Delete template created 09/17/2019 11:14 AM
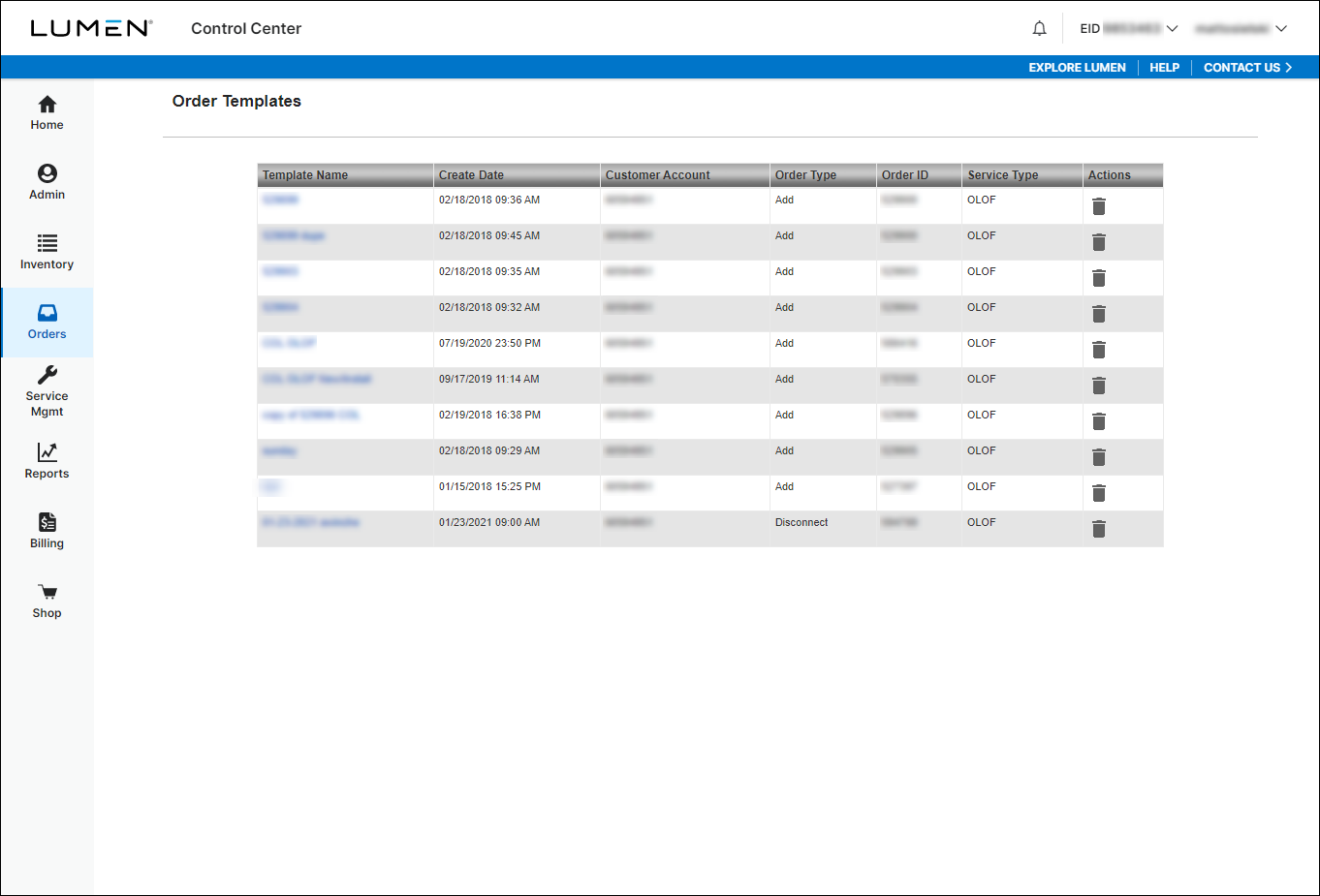 1099,386
